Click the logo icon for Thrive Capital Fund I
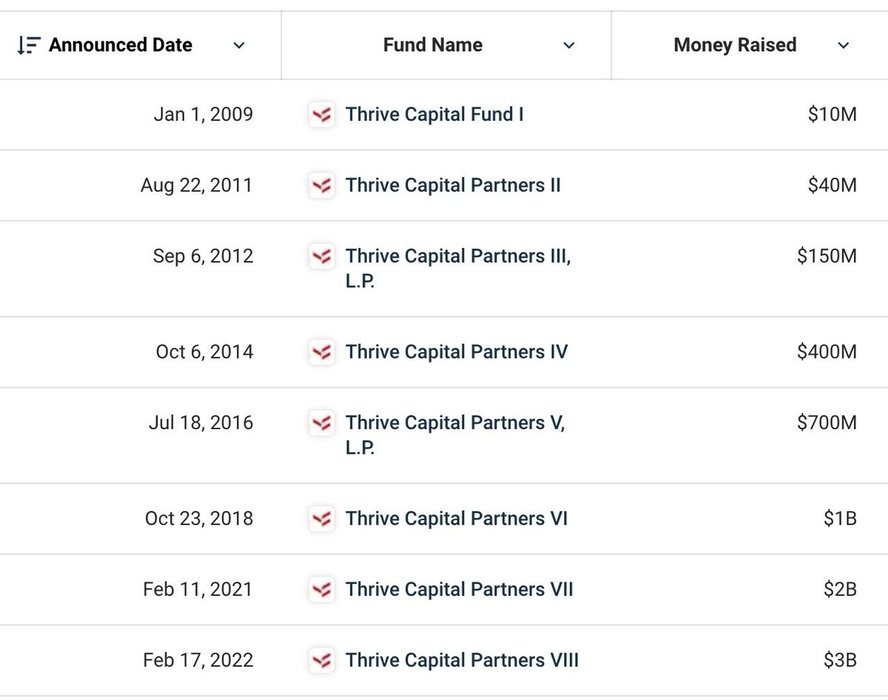The image size is (888, 700). click(321, 115)
